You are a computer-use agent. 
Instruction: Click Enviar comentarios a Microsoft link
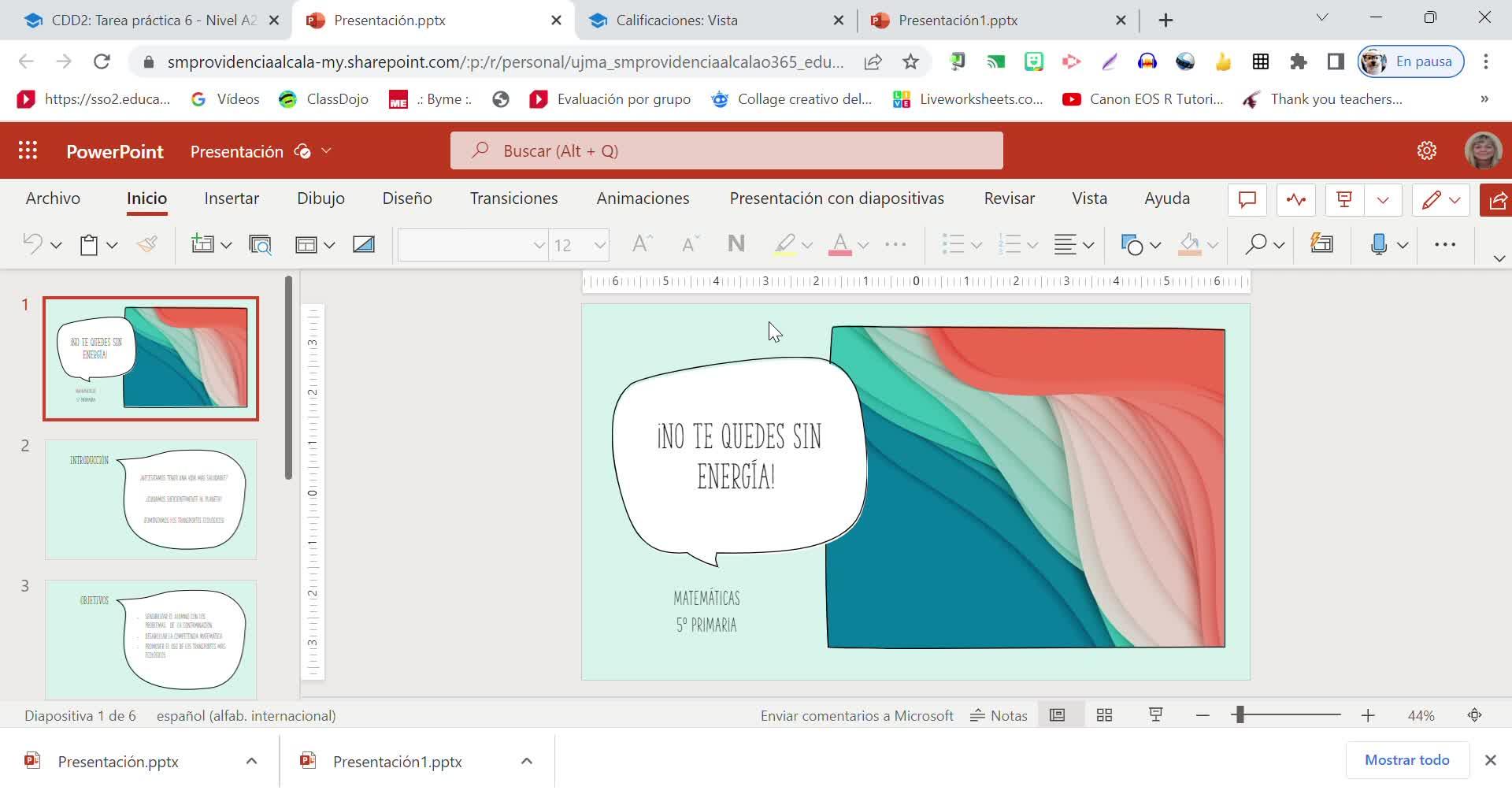pos(856,715)
